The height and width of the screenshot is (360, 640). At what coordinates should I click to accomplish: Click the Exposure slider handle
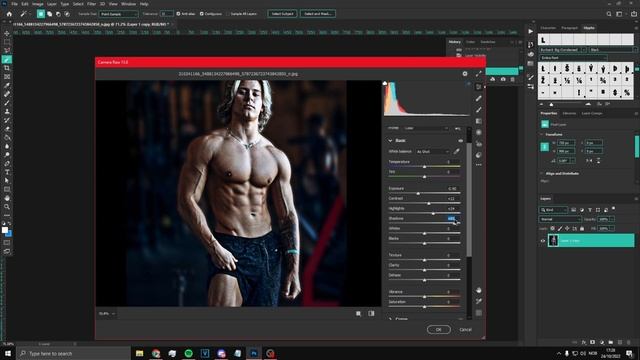tap(418, 193)
